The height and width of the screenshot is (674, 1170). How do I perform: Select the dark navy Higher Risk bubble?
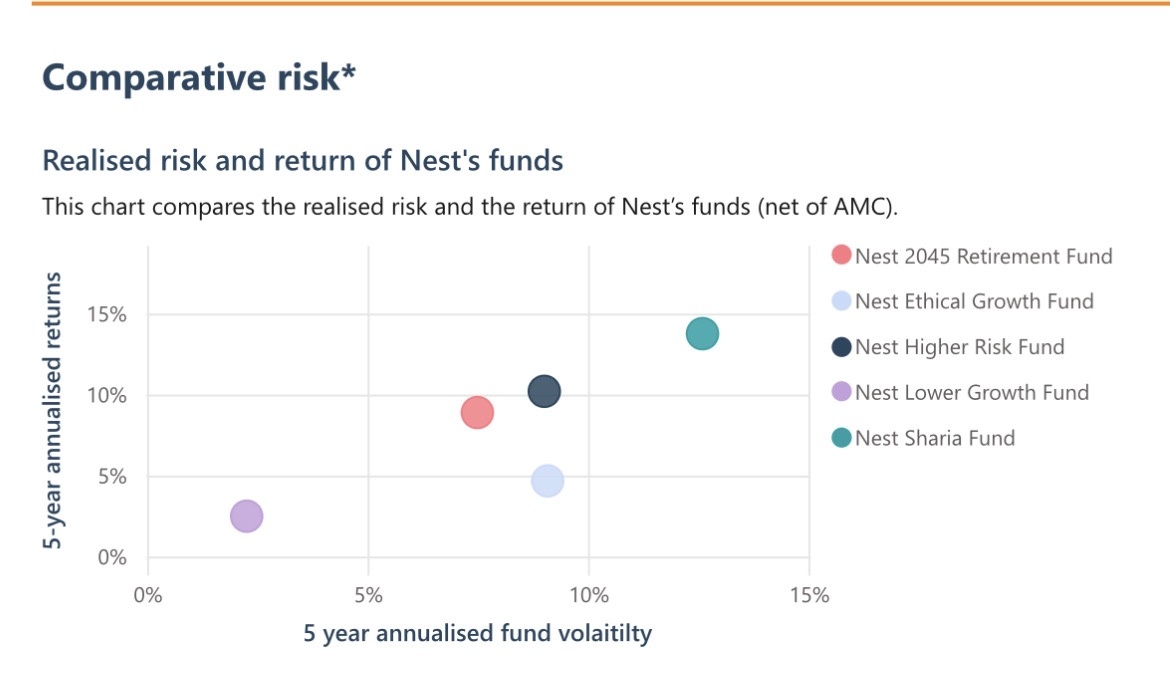coord(543,391)
